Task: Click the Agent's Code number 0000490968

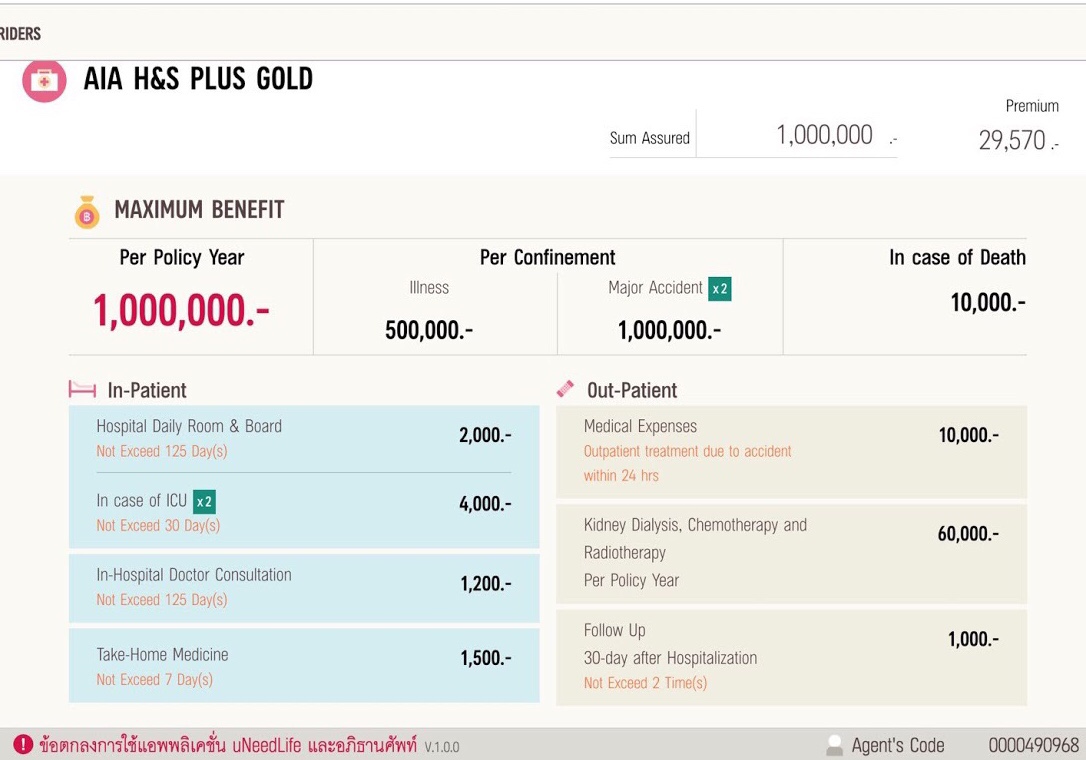Action: [1033, 745]
